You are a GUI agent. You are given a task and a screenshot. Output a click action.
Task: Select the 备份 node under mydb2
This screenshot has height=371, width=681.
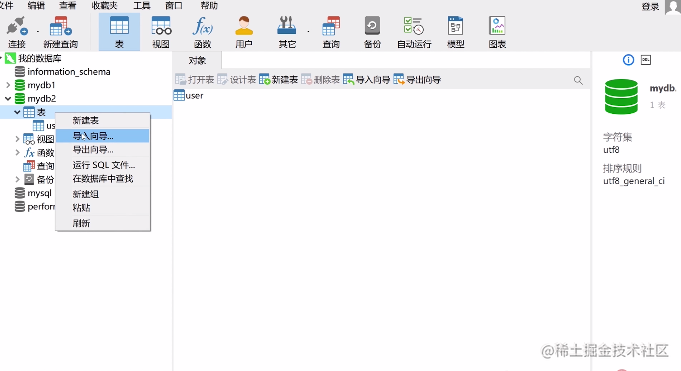click(45, 179)
